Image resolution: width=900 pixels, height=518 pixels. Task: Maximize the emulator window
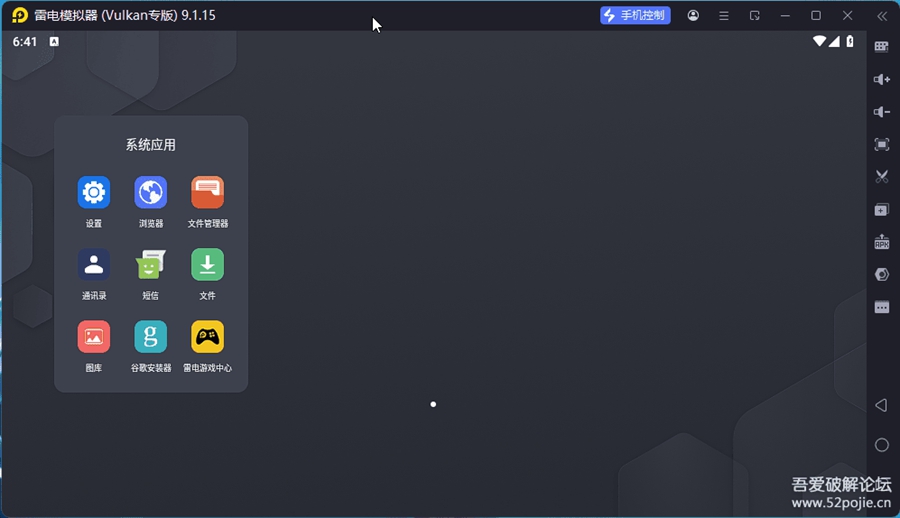[x=816, y=16]
